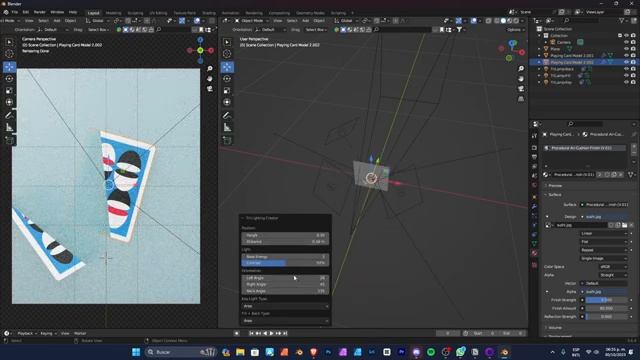Click the Reflection Strength slider
The height and width of the screenshot is (360, 640).
[607, 317]
